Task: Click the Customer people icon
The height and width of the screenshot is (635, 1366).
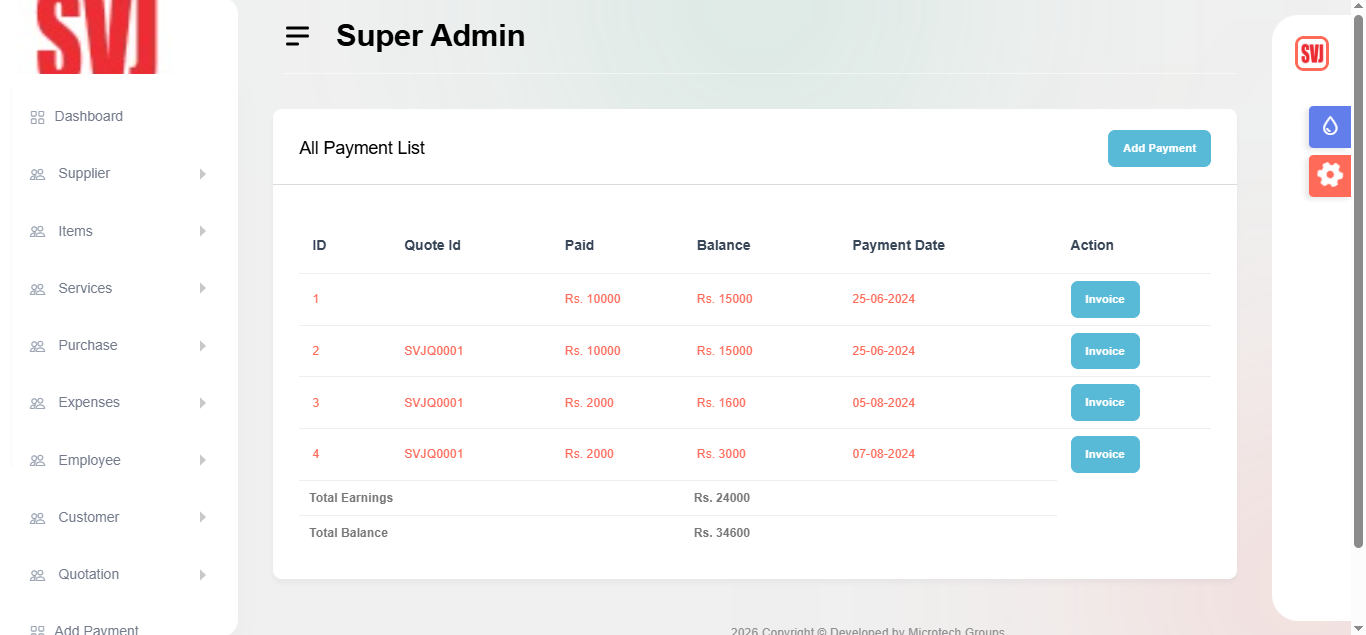Action: tap(38, 518)
